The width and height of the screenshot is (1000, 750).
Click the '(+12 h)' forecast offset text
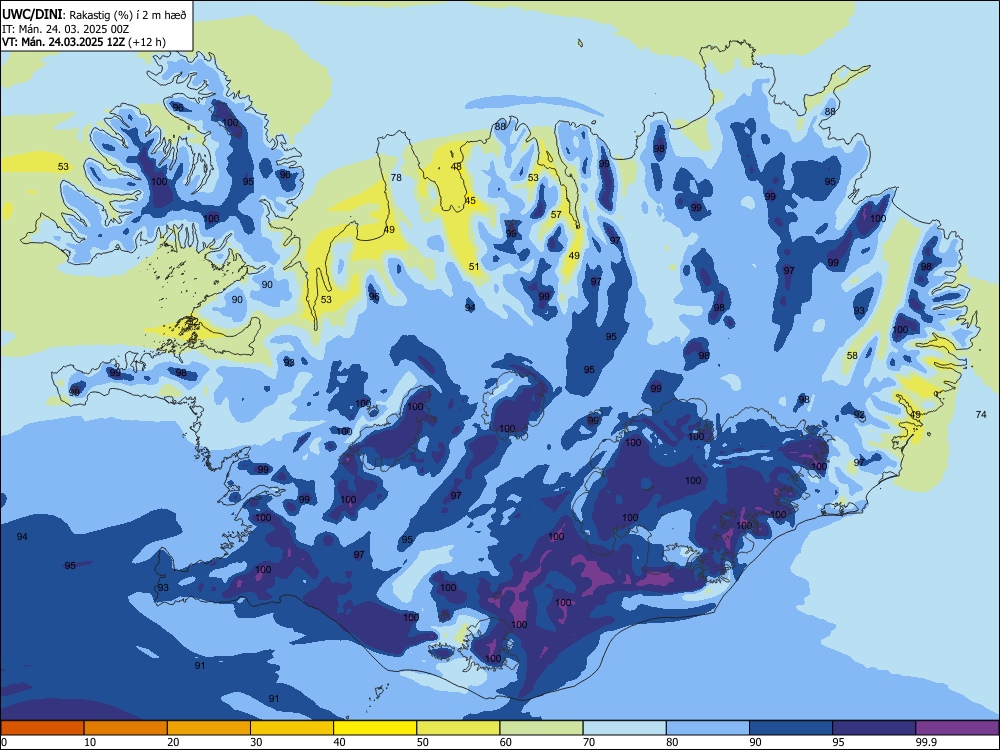click(x=147, y=42)
